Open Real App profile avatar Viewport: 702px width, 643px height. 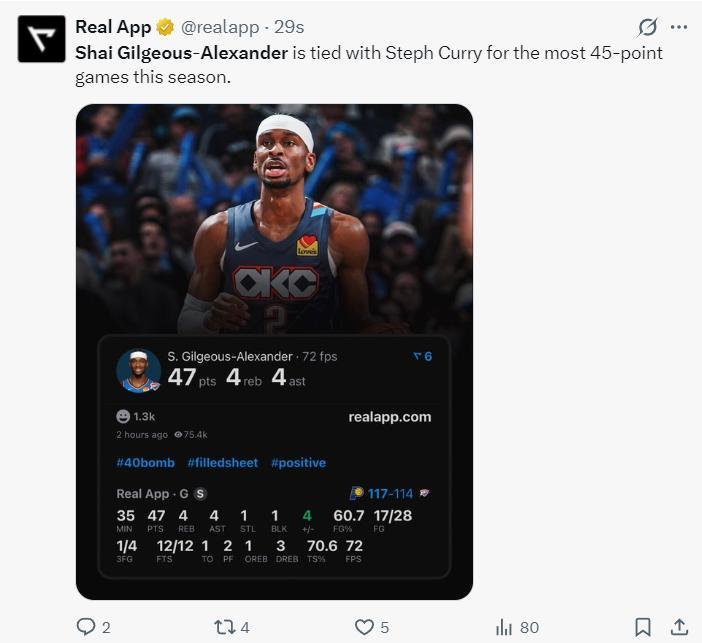click(41, 39)
